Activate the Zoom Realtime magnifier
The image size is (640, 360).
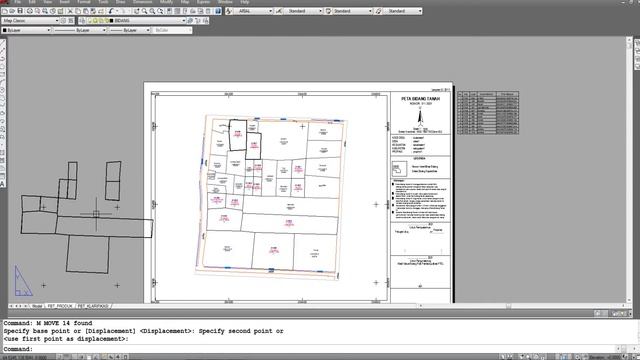point(144,11)
